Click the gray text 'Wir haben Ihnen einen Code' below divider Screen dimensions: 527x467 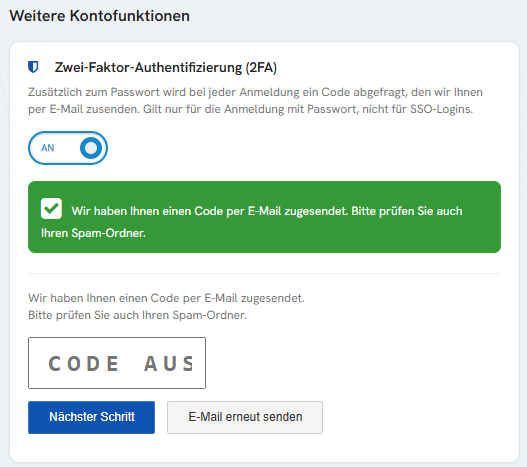166,298
